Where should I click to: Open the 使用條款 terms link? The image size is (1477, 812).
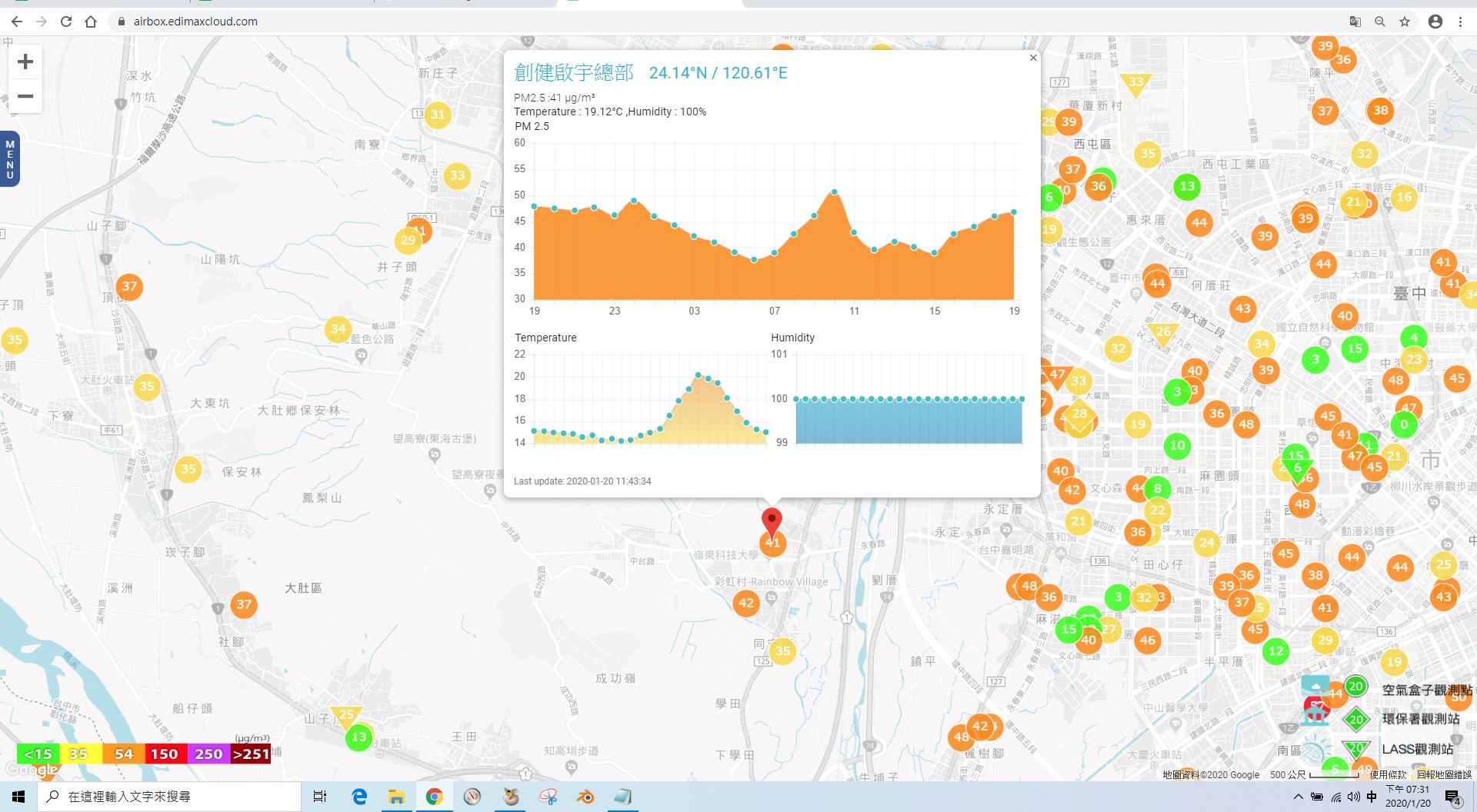tap(1388, 775)
